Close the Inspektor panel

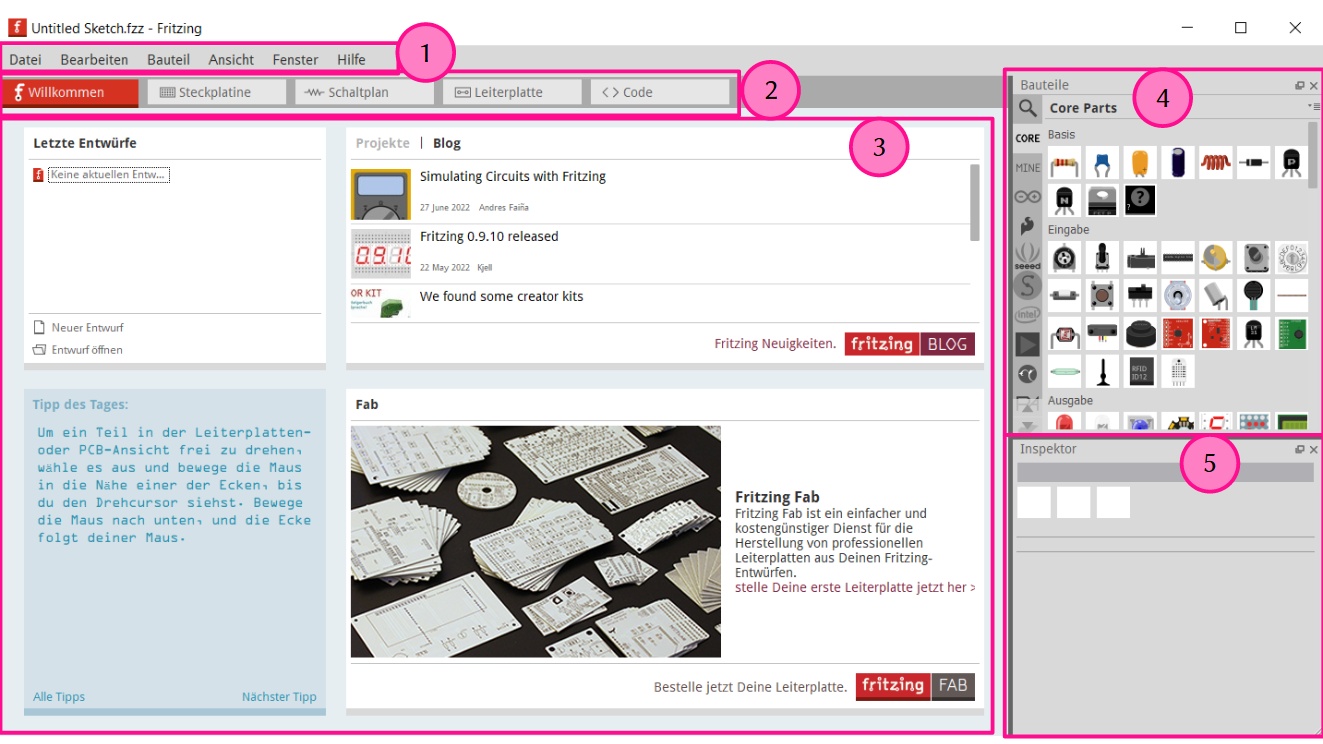point(1314,450)
